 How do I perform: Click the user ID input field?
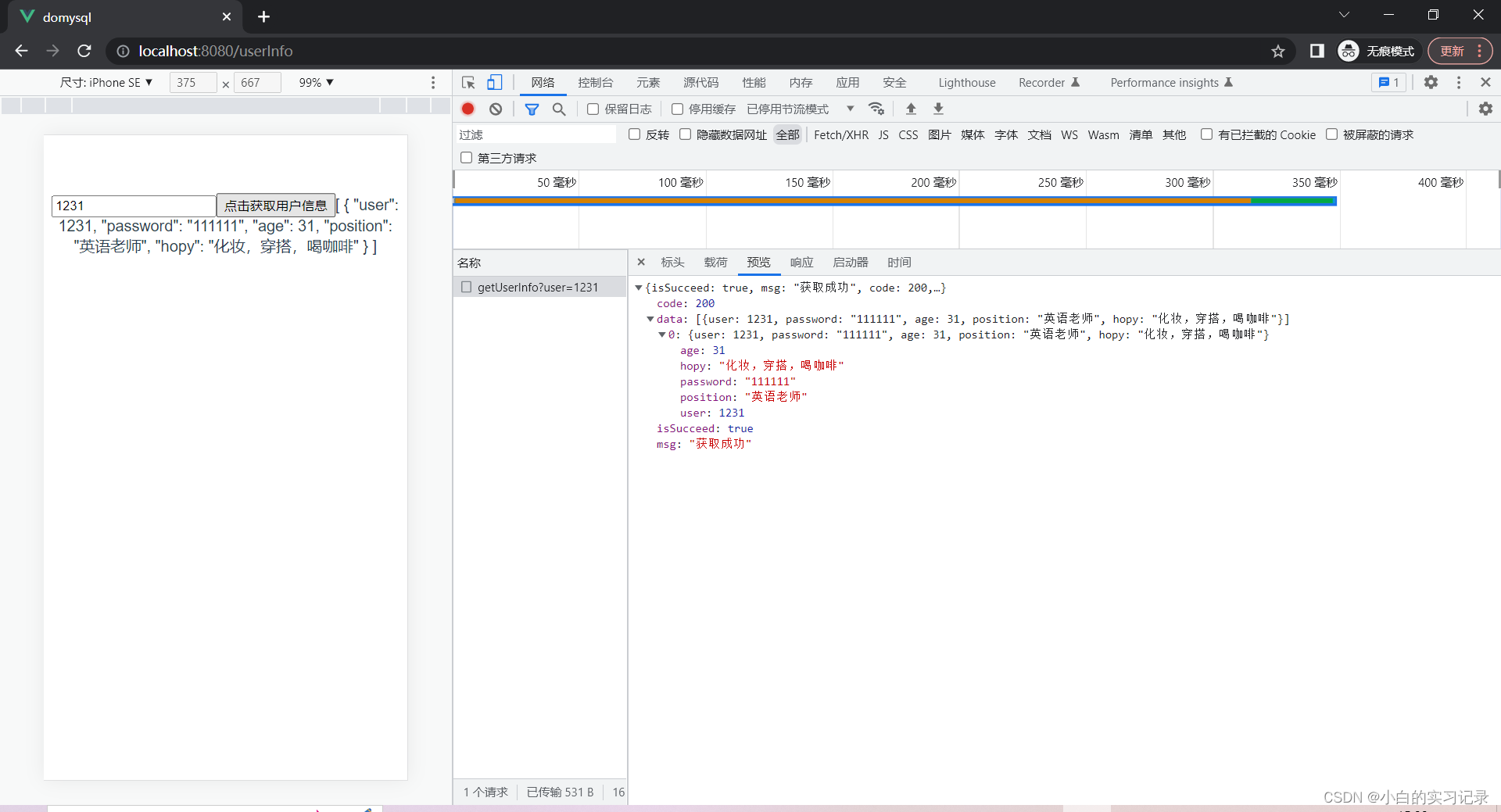134,206
